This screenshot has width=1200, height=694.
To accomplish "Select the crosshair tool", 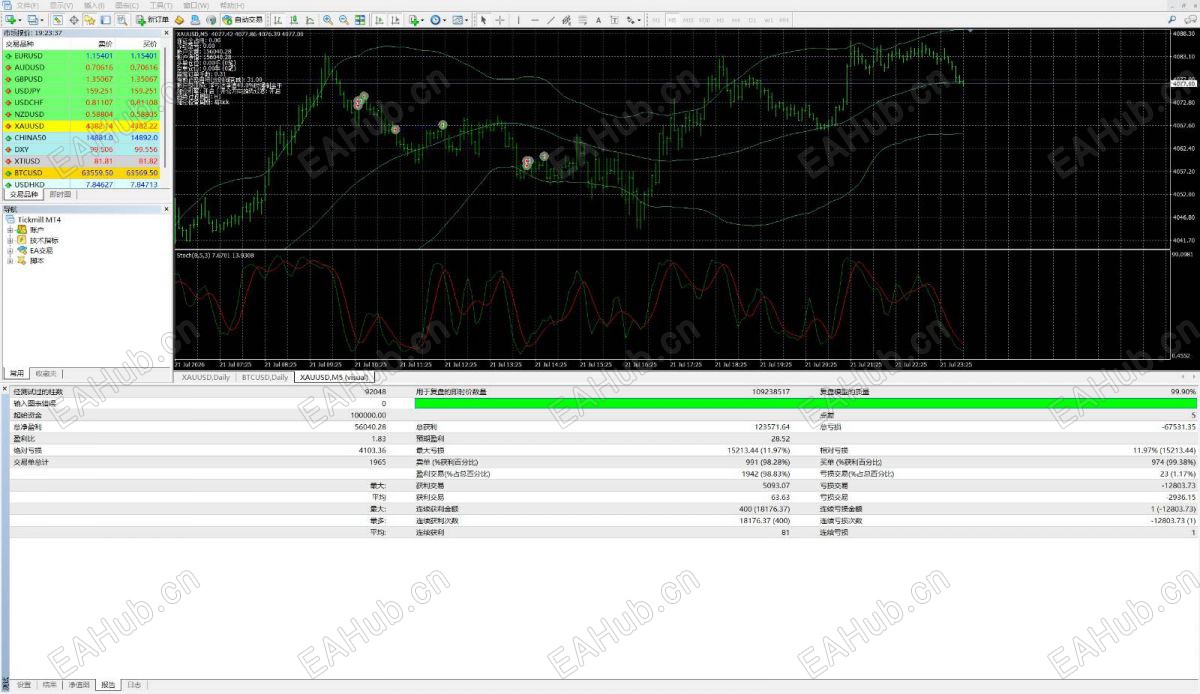I will [500, 20].
